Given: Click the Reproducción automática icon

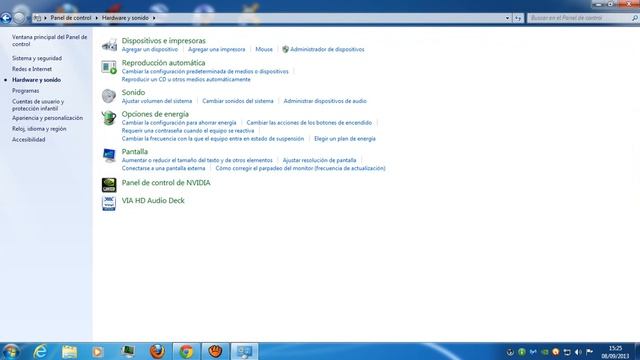Looking at the screenshot, I should (109, 67).
